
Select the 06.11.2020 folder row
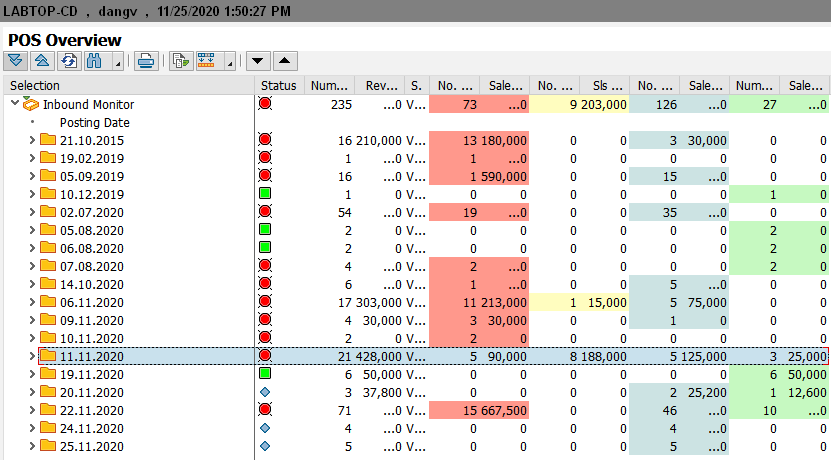tap(91, 302)
